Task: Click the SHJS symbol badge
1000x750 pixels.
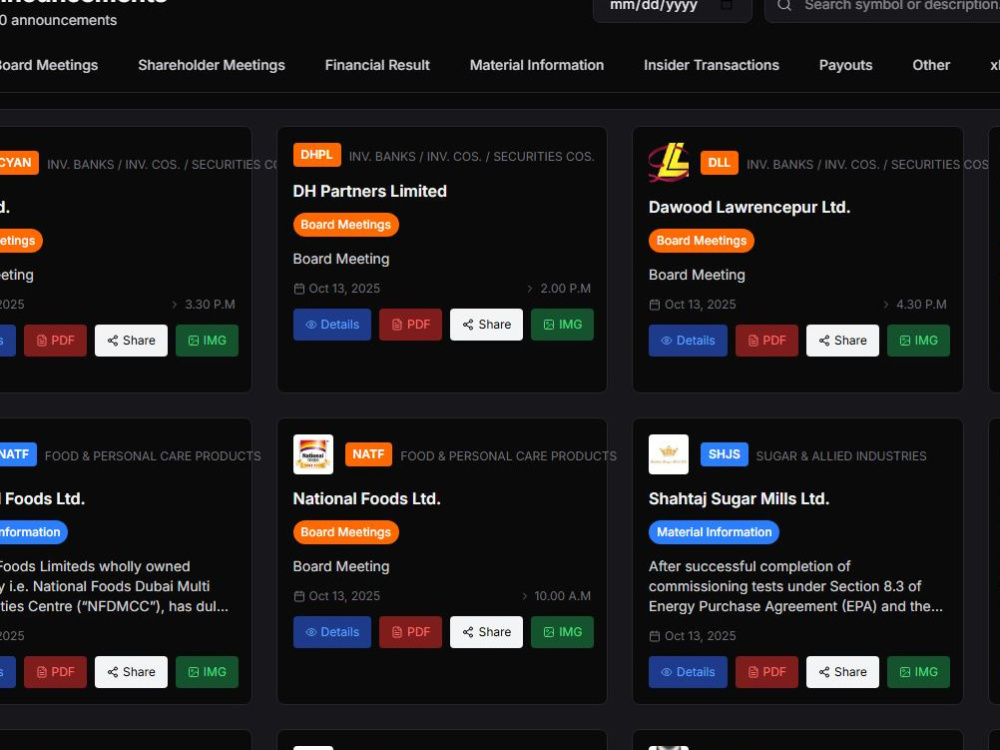Action: tap(724, 454)
